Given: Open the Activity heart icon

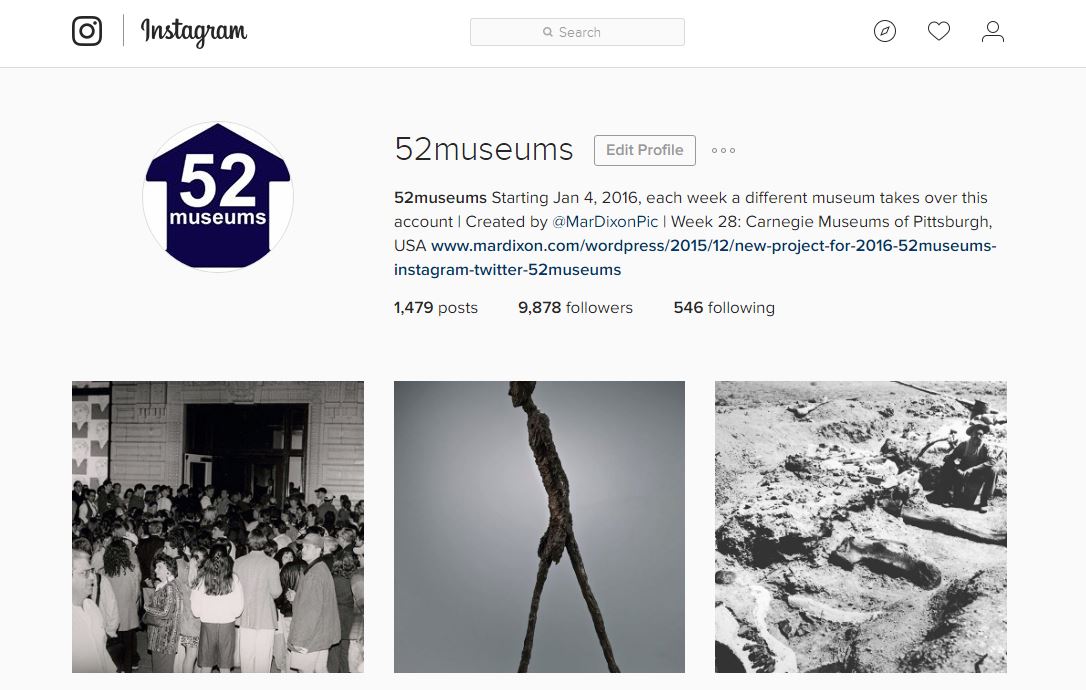Looking at the screenshot, I should click(x=938, y=31).
